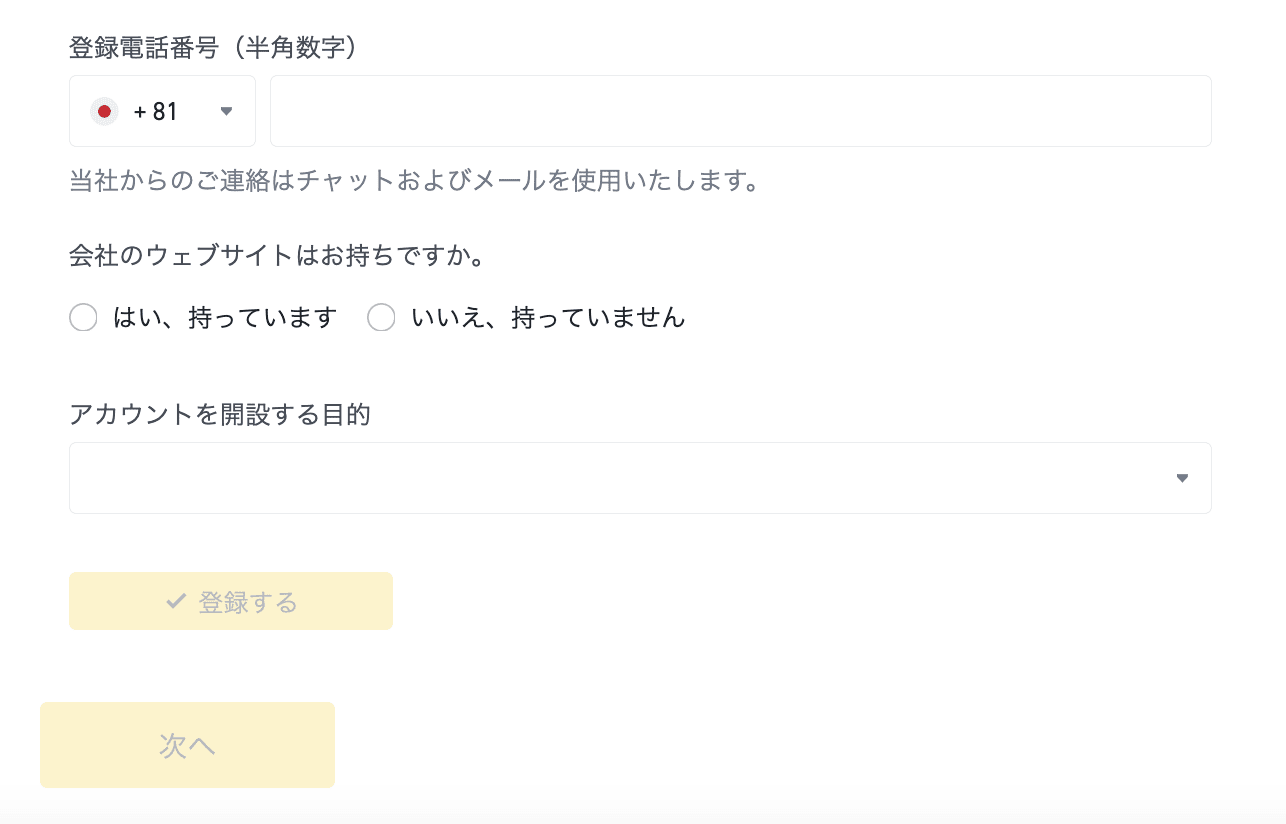The image size is (1286, 824).
Task: Click the 次へ button
Action: tap(187, 745)
